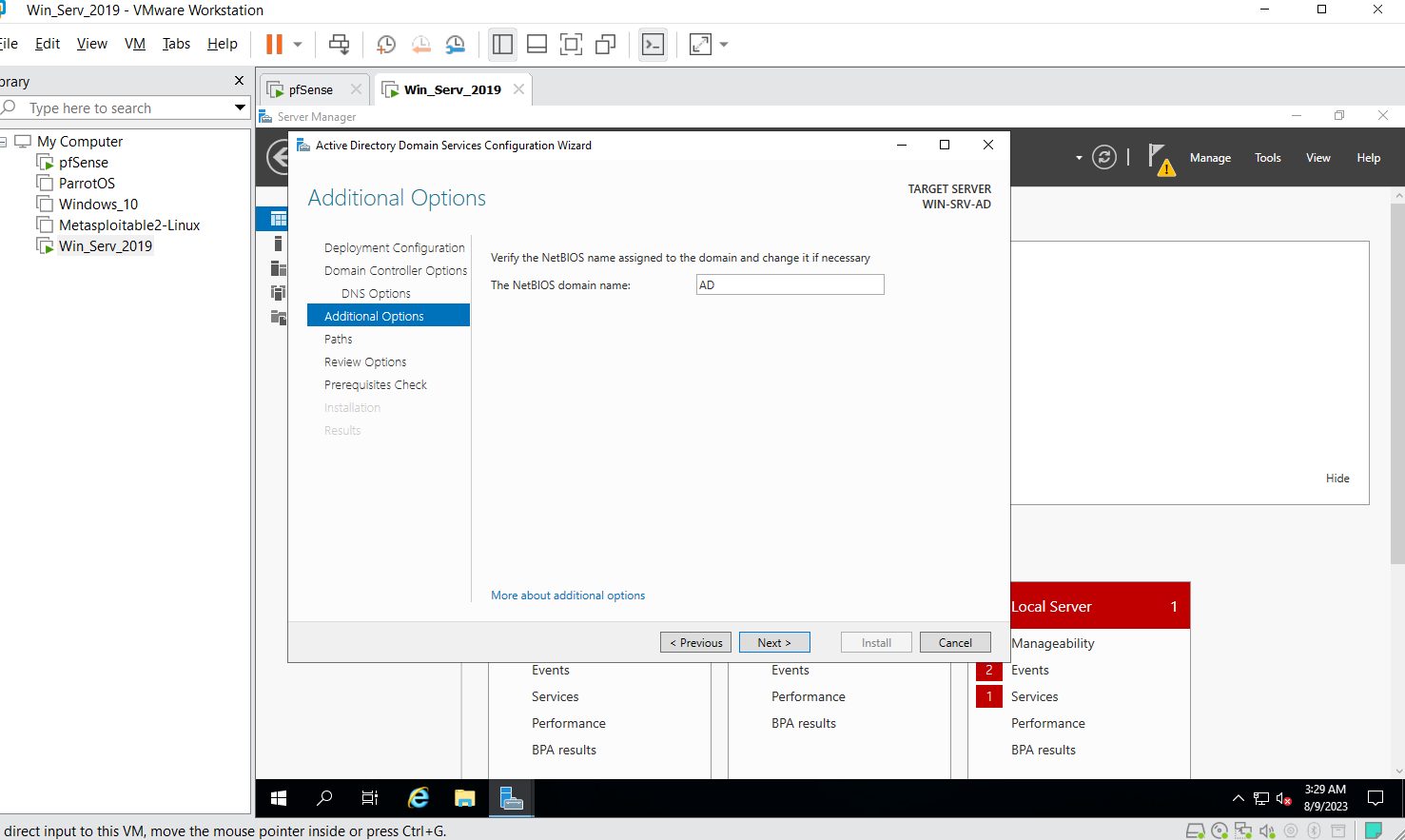The image size is (1405, 840).
Task: Open the guest action center icon
Action: click(1376, 798)
